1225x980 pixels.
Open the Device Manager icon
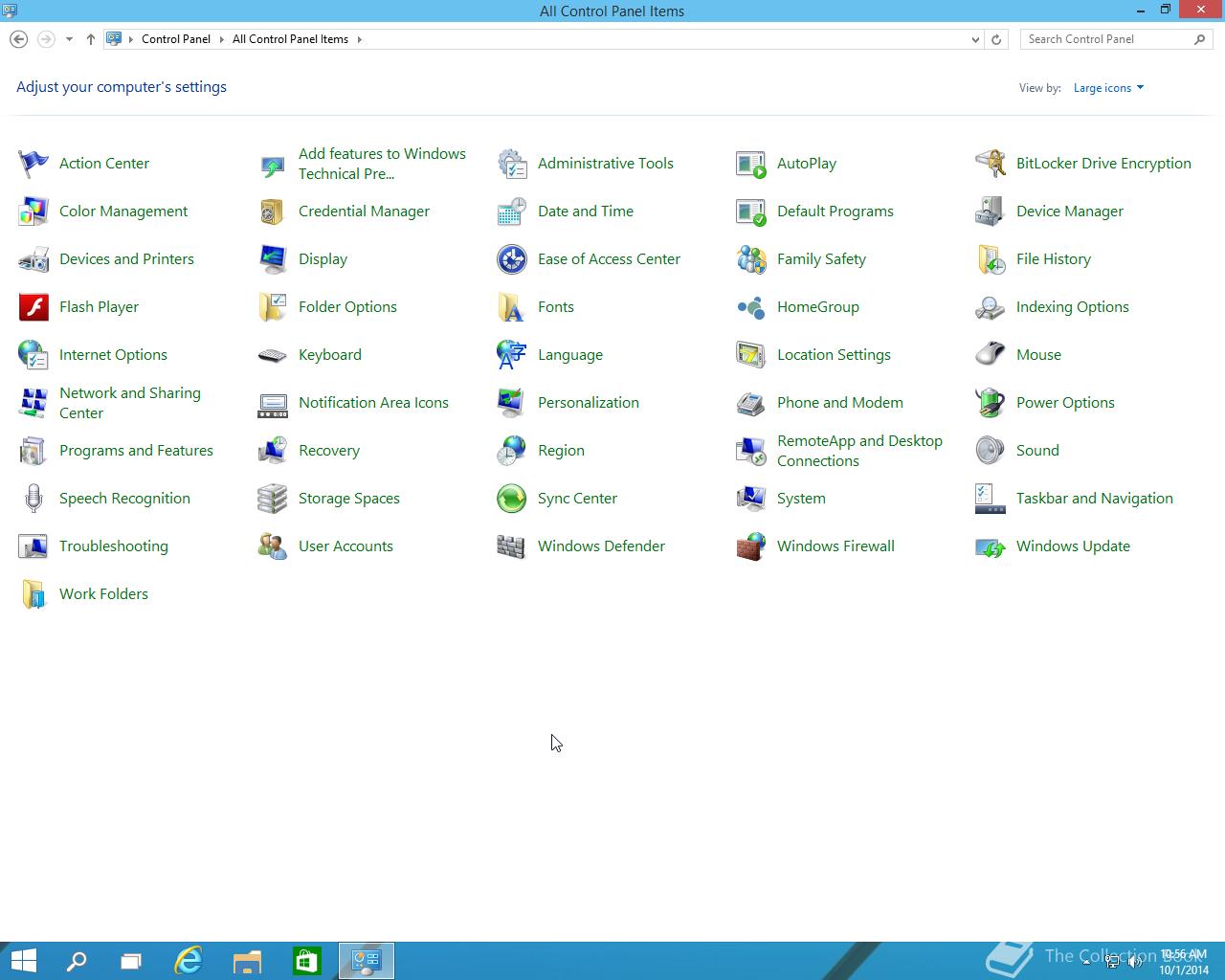(x=991, y=212)
